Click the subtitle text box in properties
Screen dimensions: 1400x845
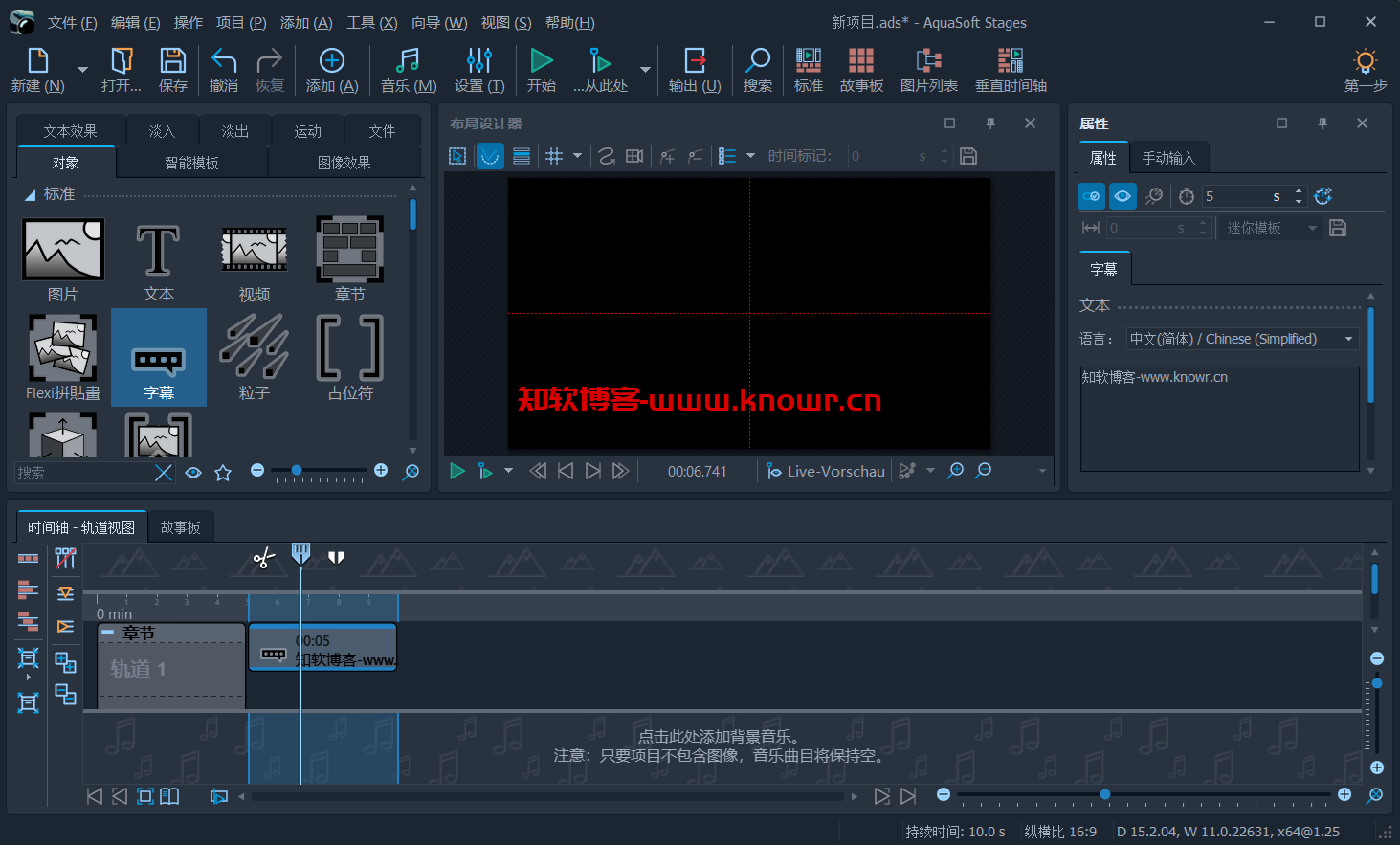[x=1219, y=419]
